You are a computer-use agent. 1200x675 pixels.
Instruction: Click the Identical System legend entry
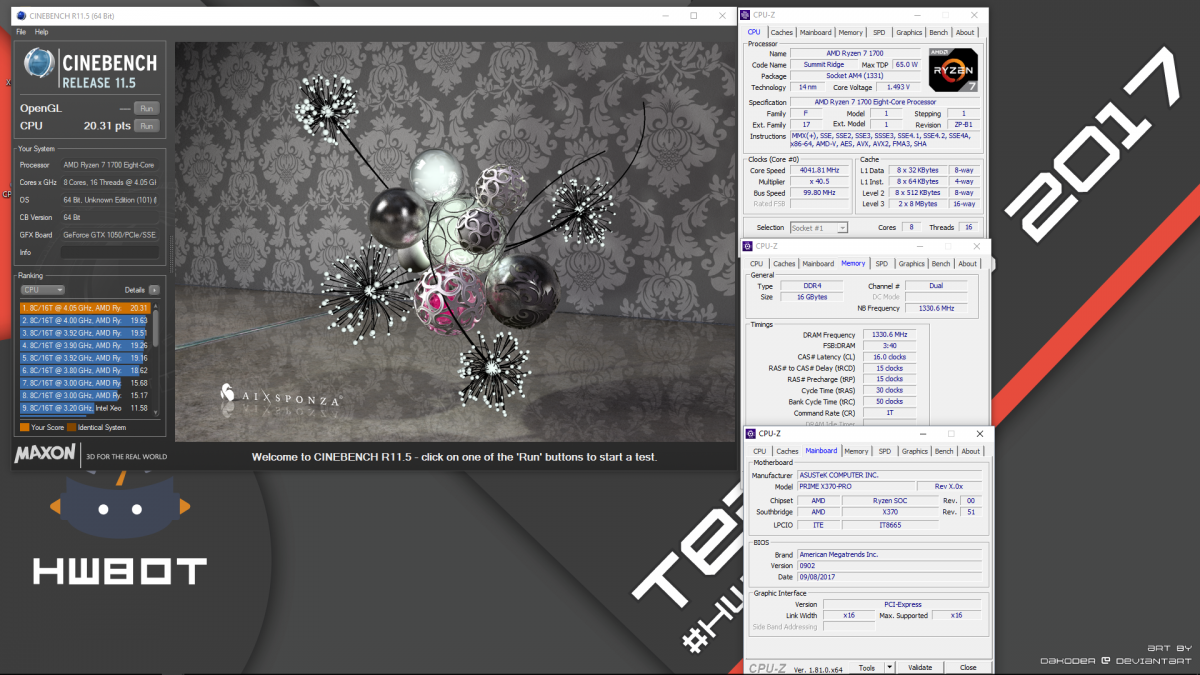pos(97,427)
